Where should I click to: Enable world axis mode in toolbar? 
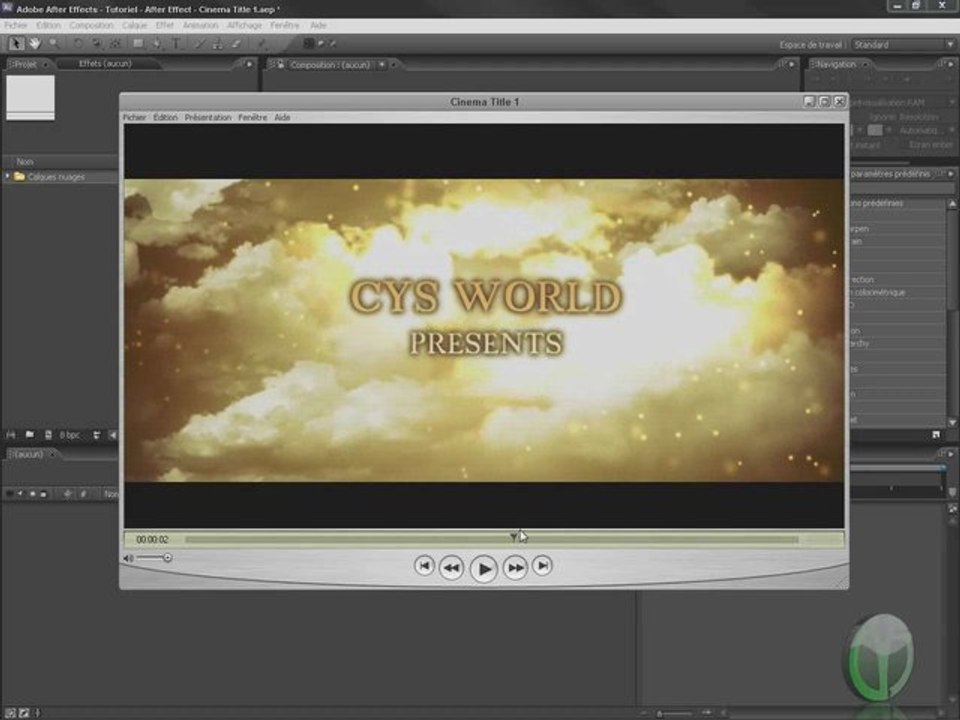321,43
